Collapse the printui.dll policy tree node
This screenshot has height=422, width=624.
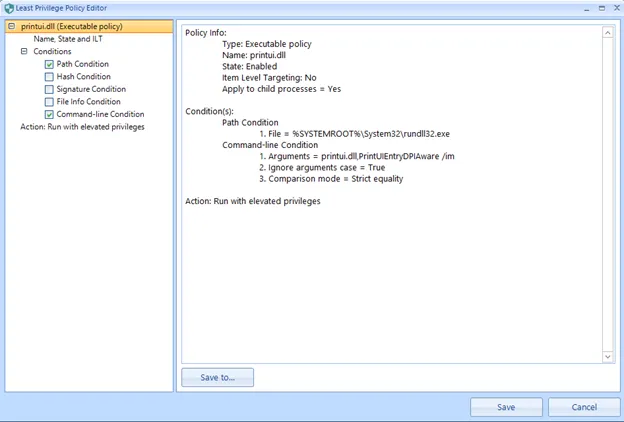(11, 27)
